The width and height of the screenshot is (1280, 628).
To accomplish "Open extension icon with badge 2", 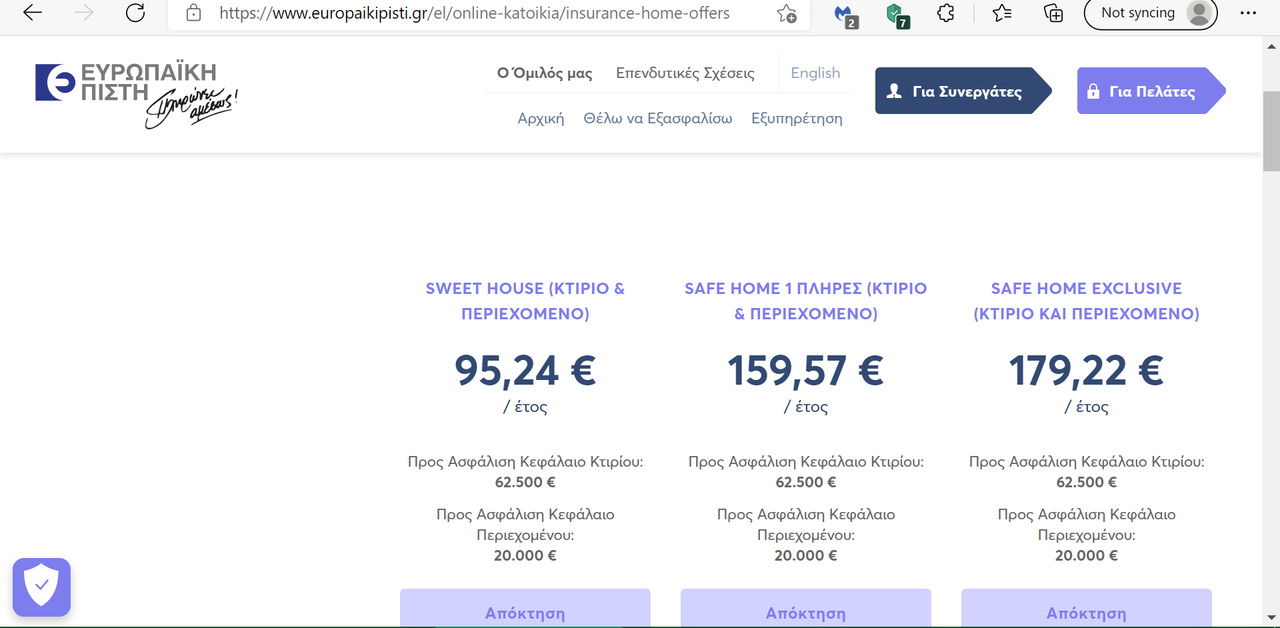I will [846, 14].
